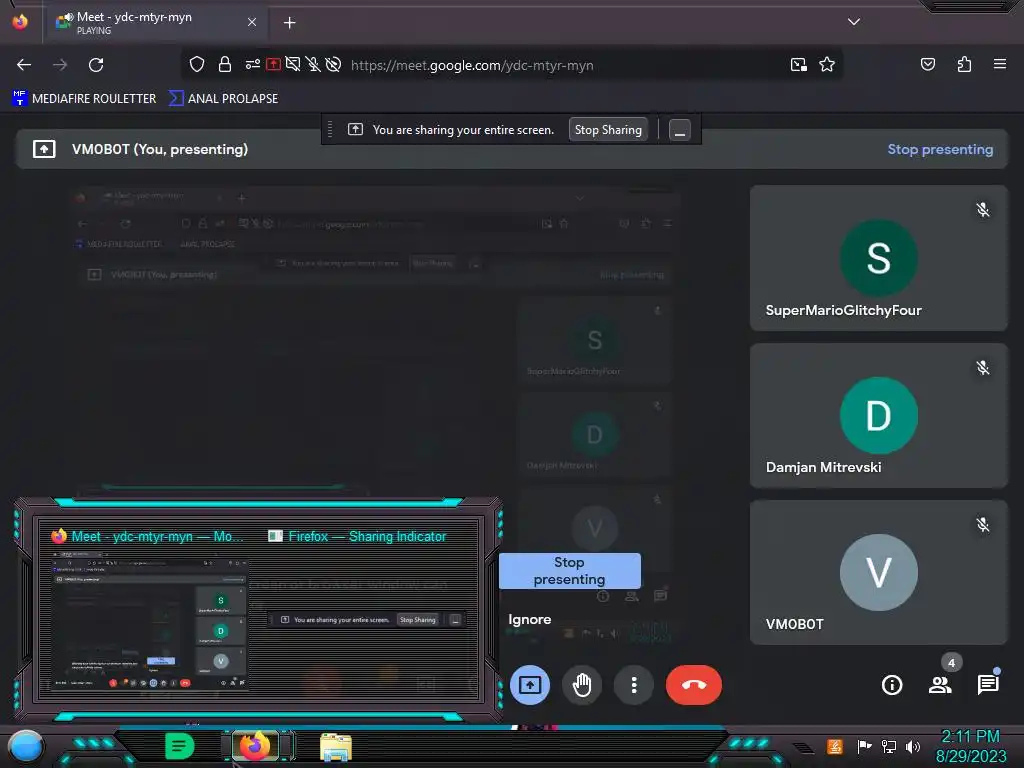Click Firefox icon on taskbar
The image size is (1024, 768).
click(x=255, y=746)
